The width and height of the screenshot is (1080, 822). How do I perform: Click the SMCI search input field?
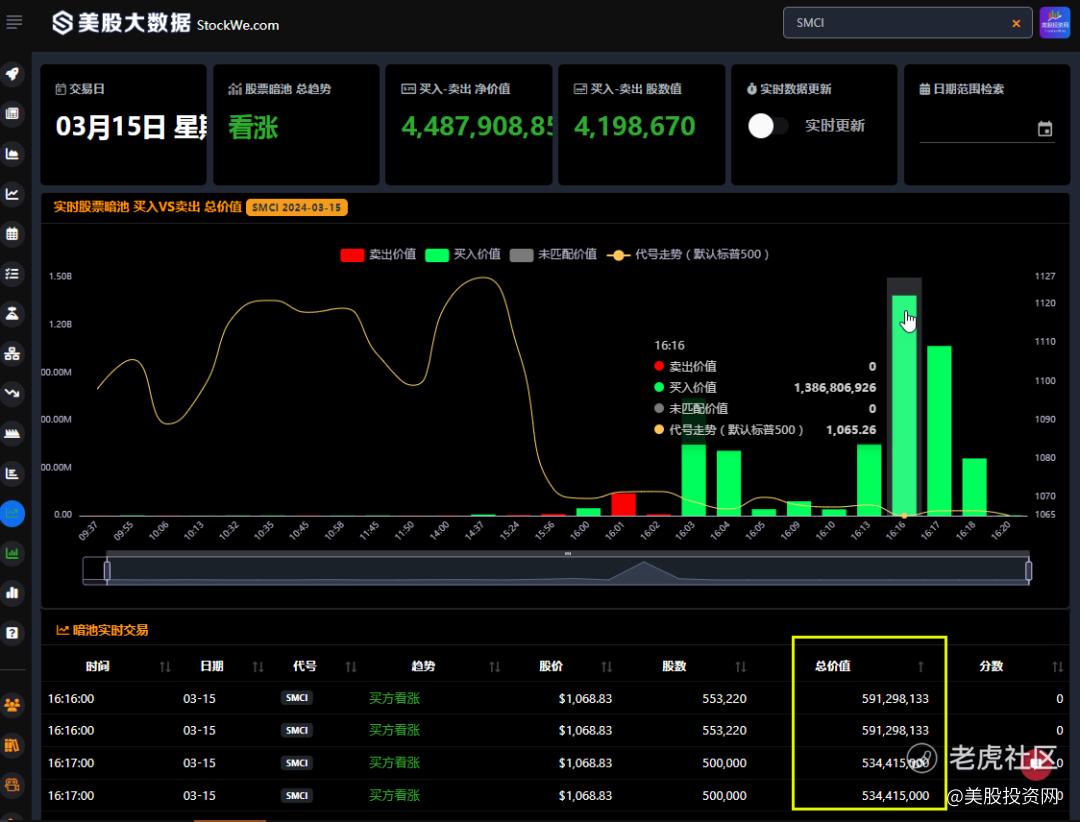895,23
